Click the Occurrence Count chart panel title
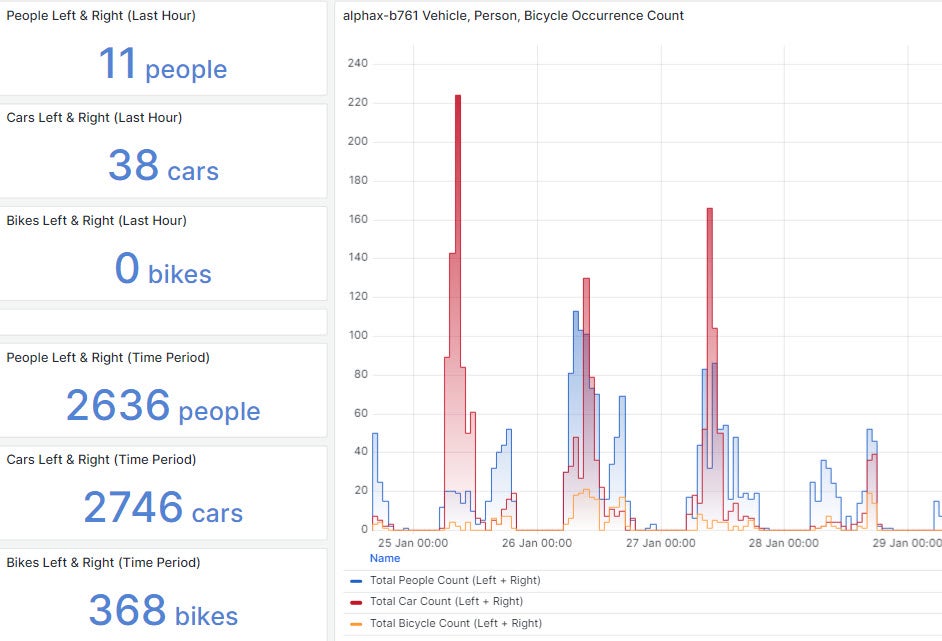 [513, 16]
